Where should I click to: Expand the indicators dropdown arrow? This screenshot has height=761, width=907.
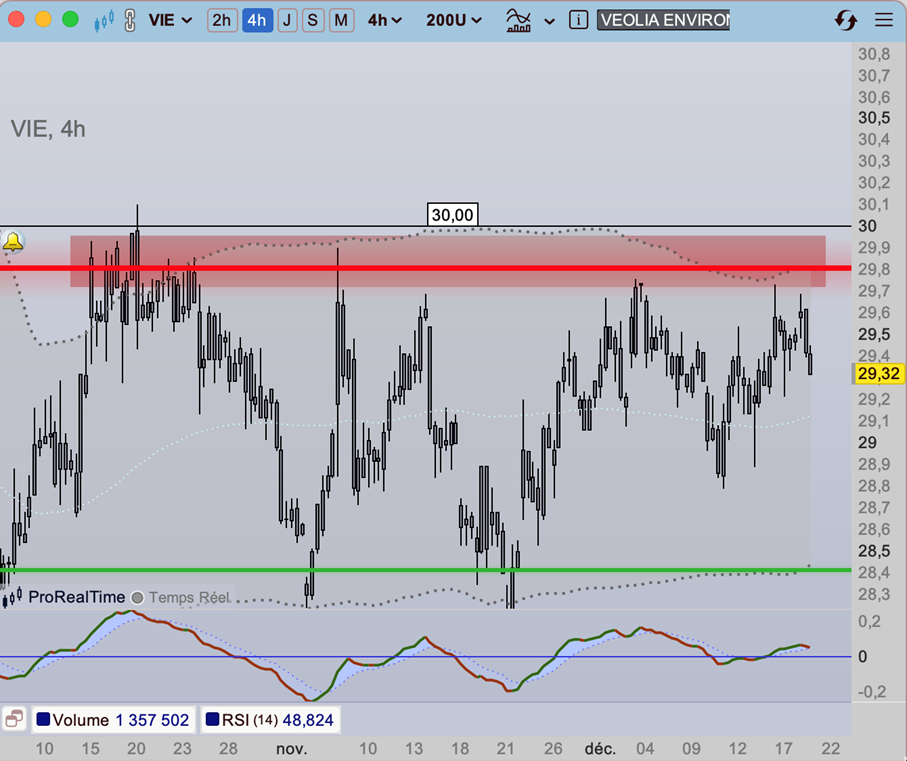click(549, 21)
